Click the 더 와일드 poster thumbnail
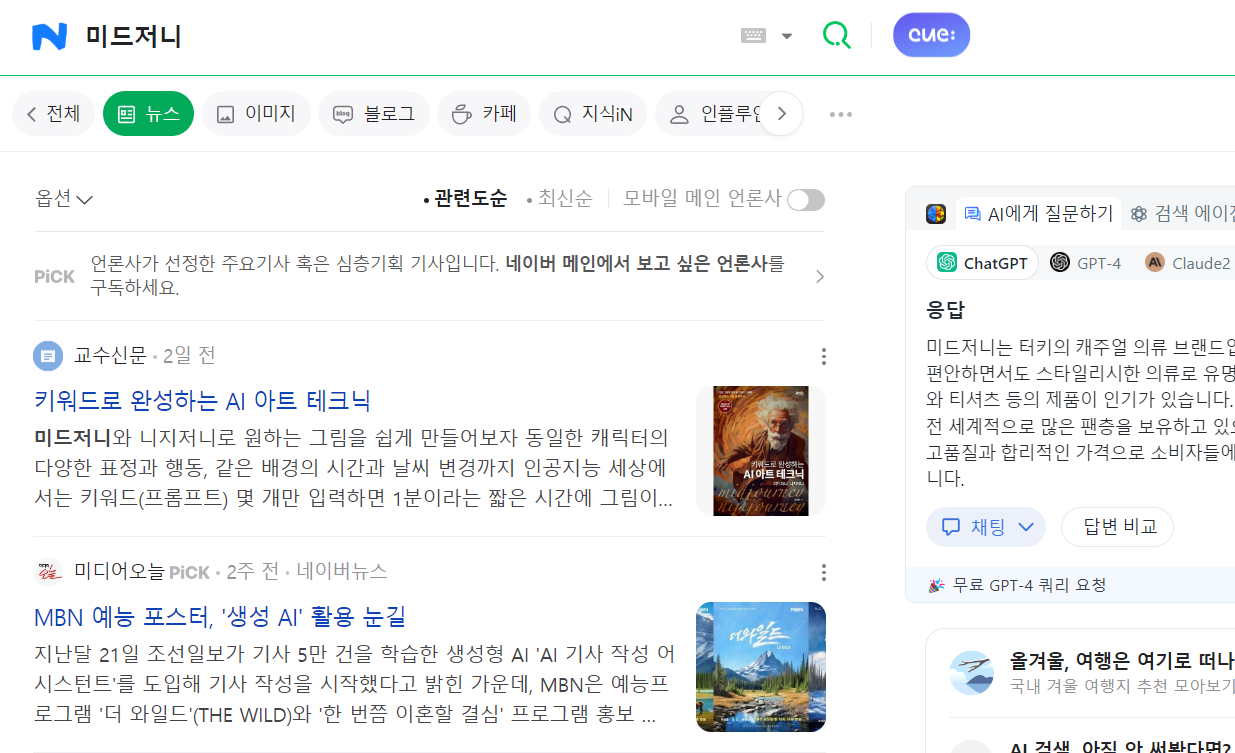The width and height of the screenshot is (1235, 753). 761,667
